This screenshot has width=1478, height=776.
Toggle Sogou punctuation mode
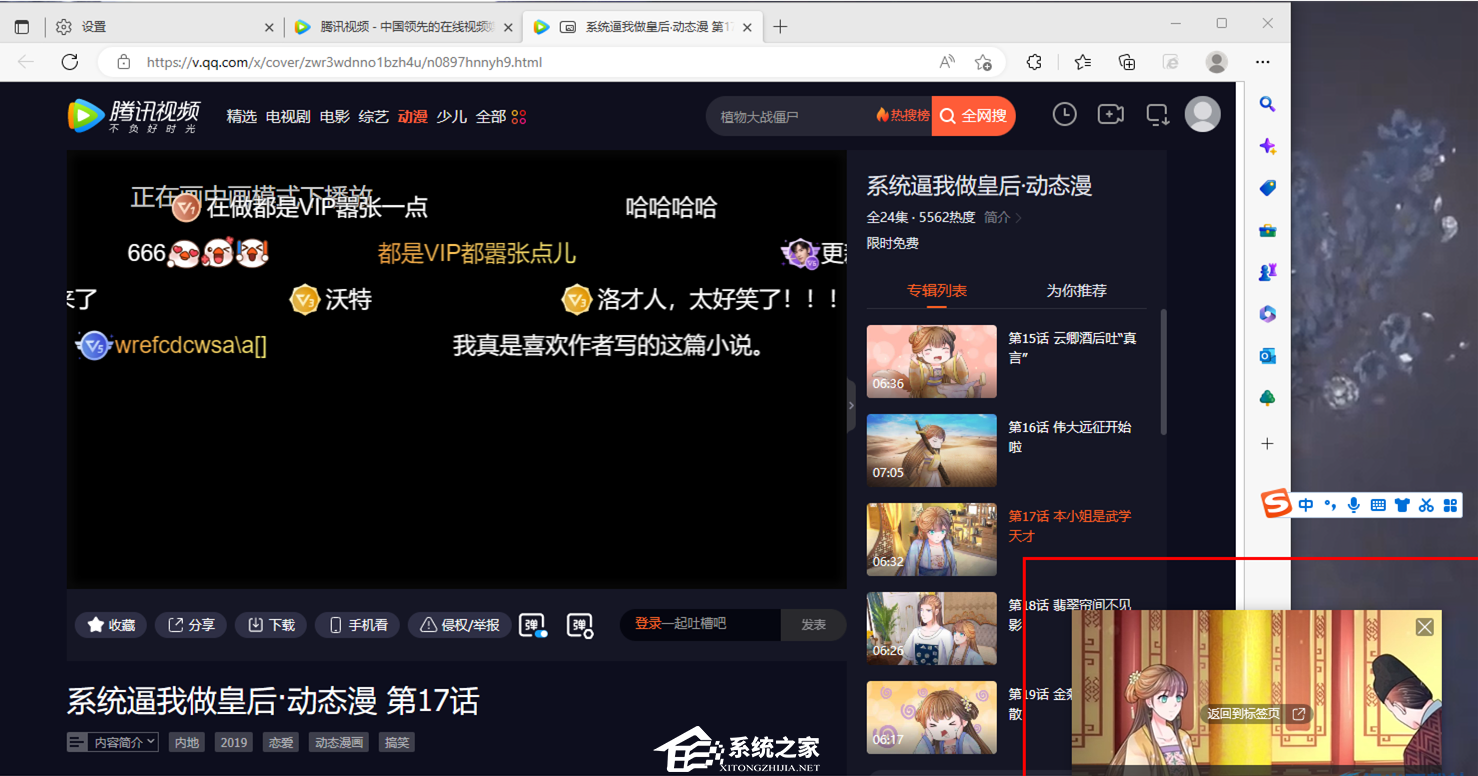pos(1330,505)
